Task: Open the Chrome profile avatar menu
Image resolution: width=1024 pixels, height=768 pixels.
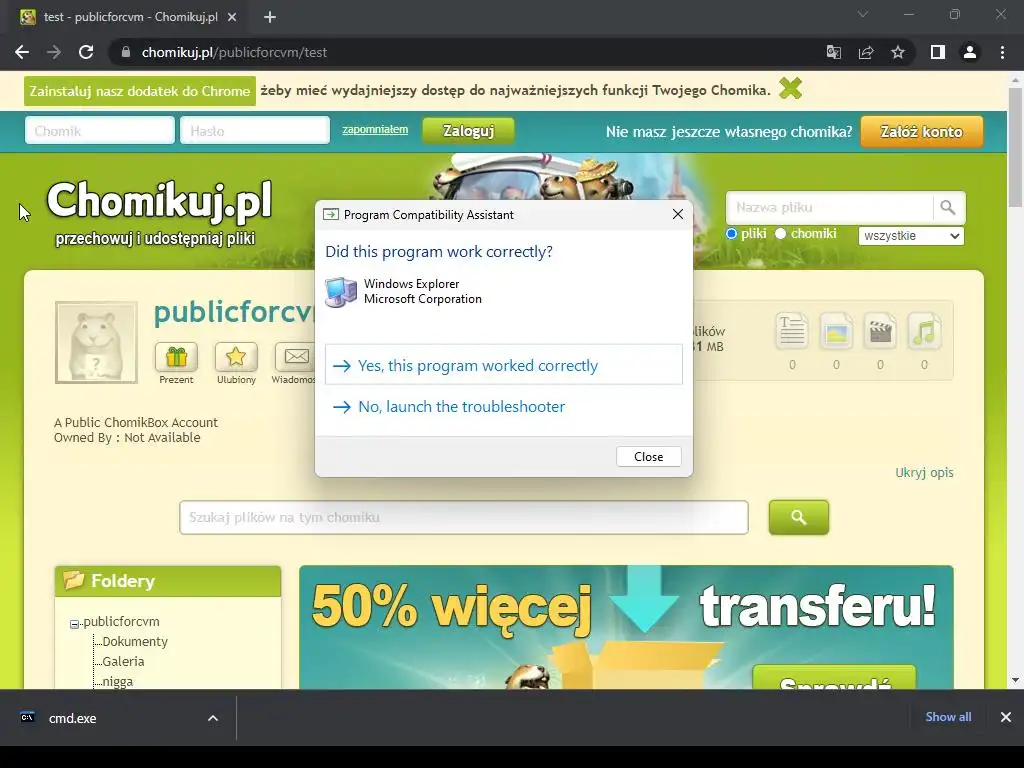Action: 970,52
